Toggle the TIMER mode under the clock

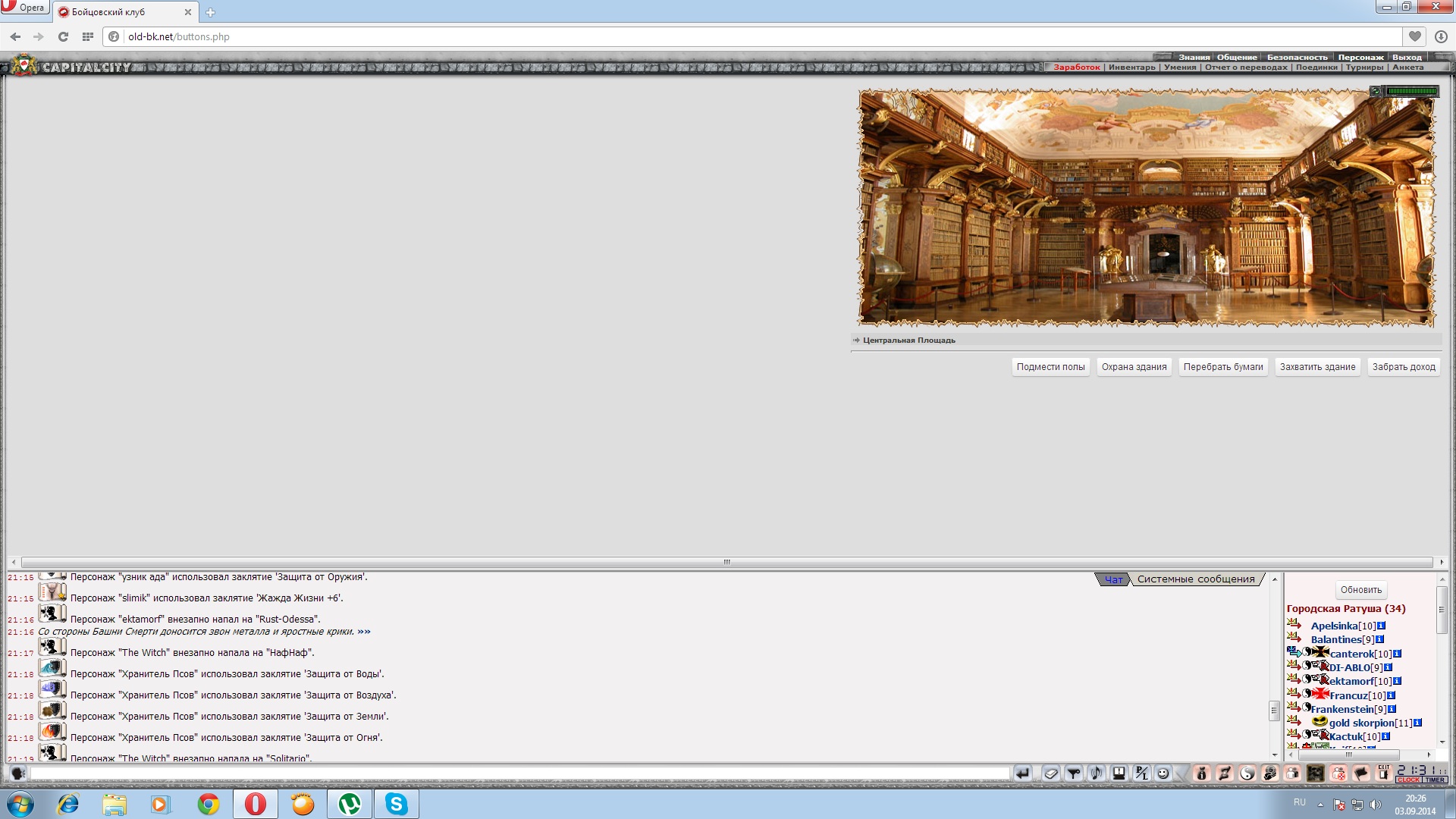(1435, 780)
